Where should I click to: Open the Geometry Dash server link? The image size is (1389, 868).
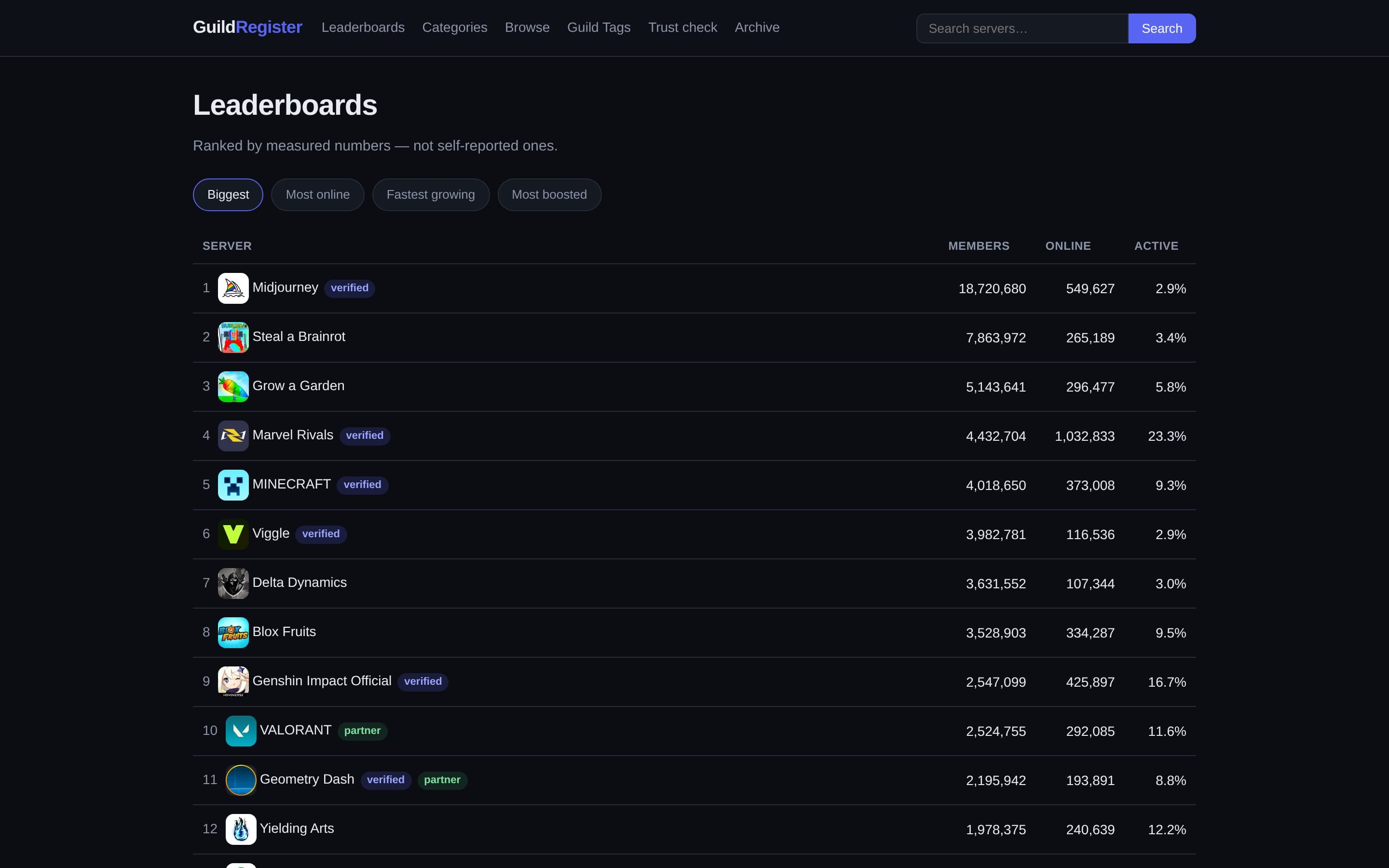pyautogui.click(x=307, y=779)
